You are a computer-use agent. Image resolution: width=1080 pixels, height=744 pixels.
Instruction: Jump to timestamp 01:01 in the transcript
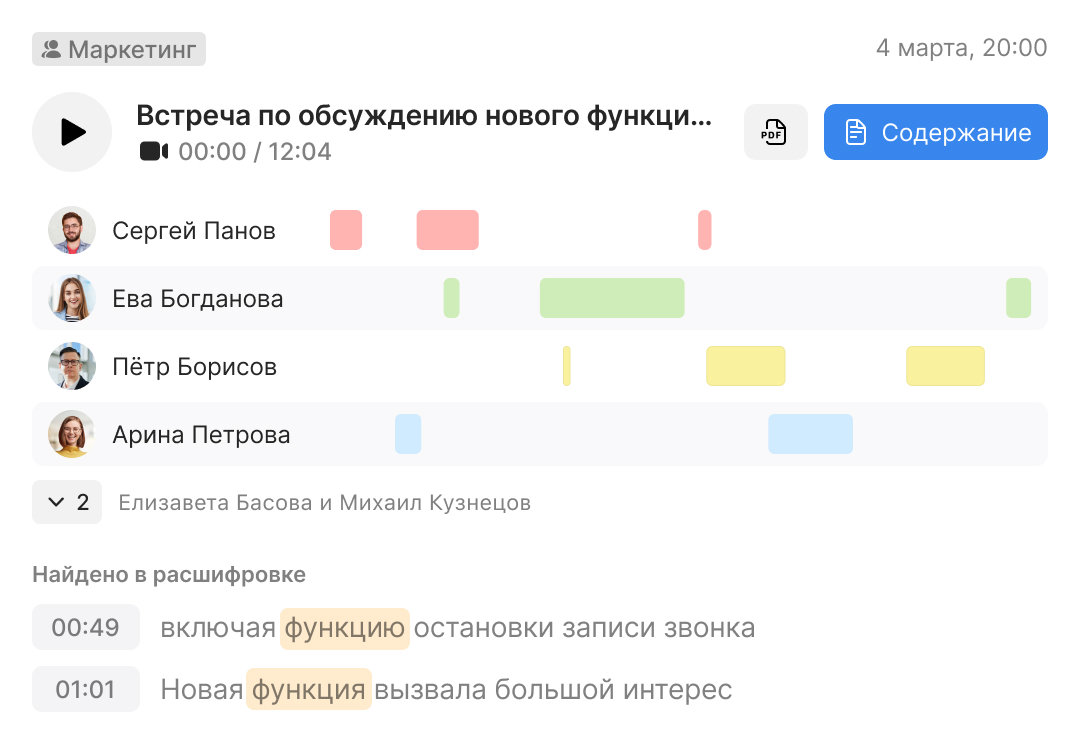[x=86, y=687]
